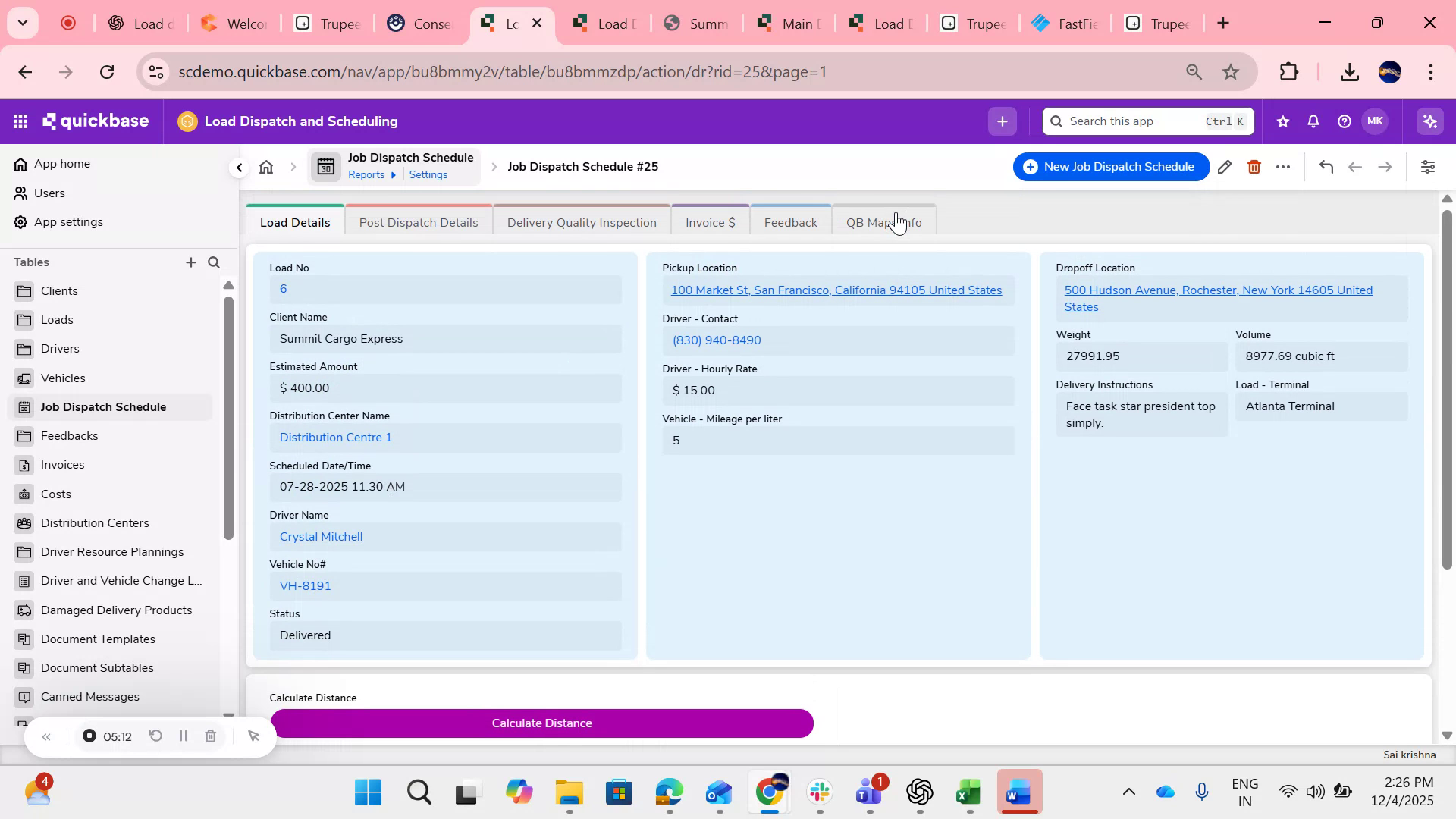
Task: Click the delete record trash icon
Action: point(1254,166)
